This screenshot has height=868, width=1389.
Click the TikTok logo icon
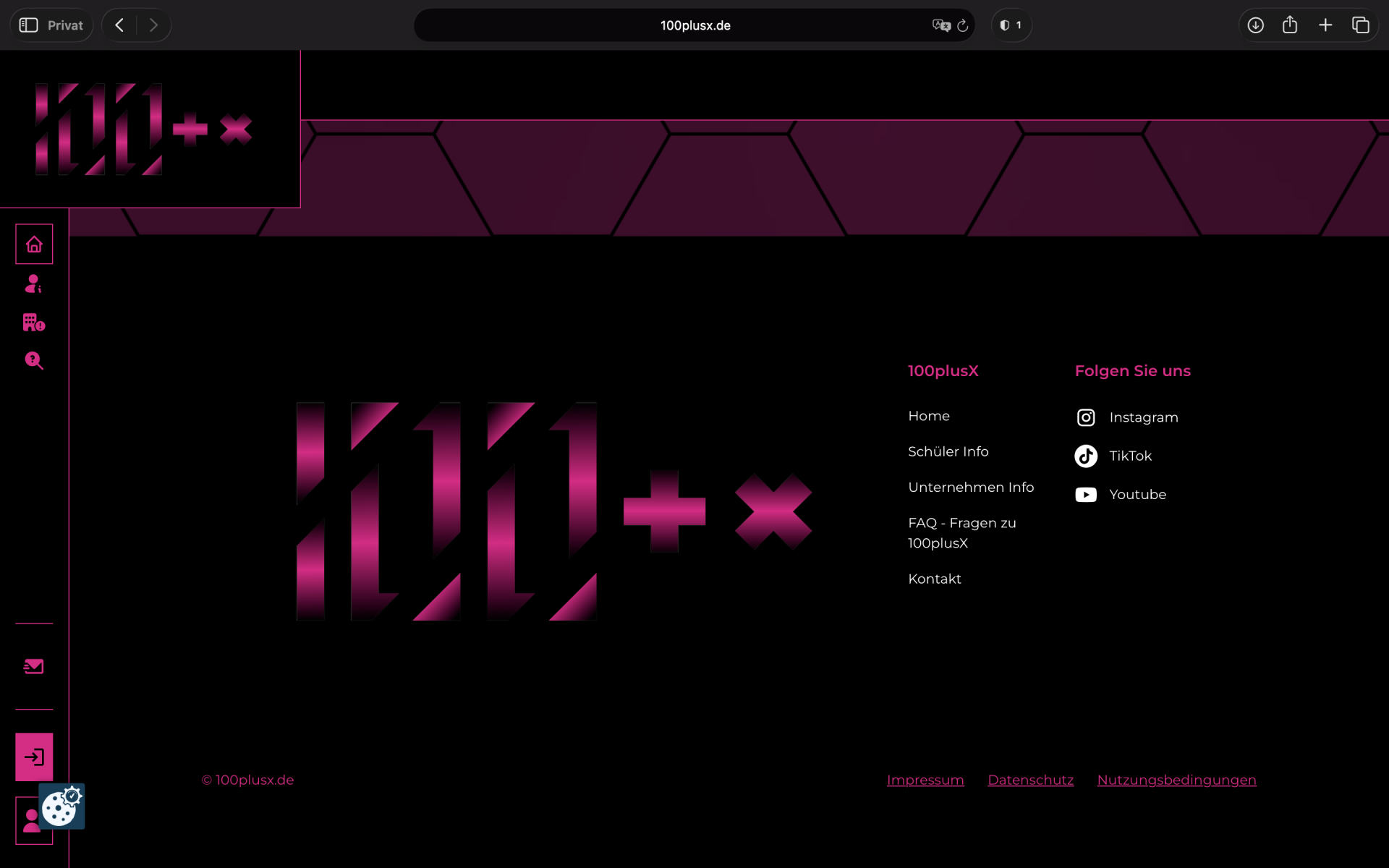[1086, 456]
